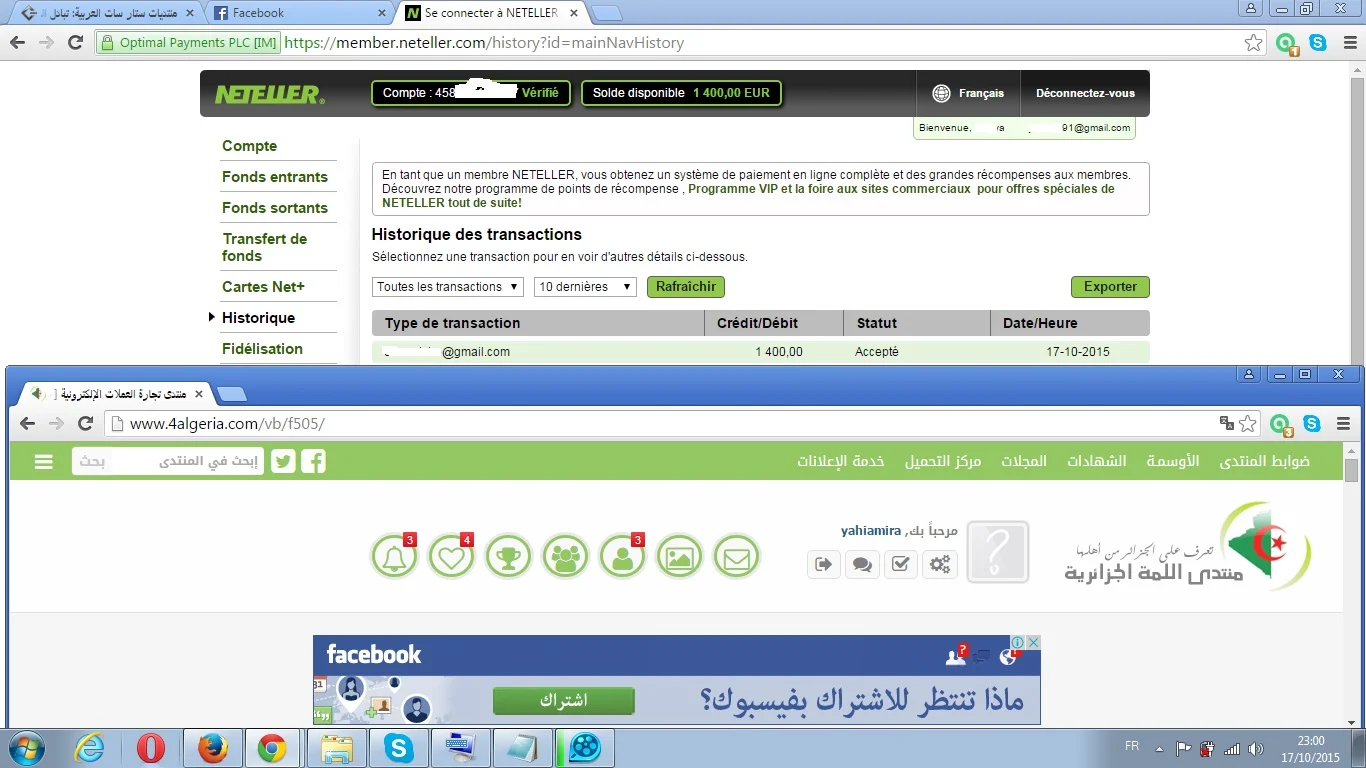Image resolution: width=1366 pixels, height=768 pixels.
Task: Click the green Rafraîchir button
Action: pyautogui.click(x=686, y=287)
